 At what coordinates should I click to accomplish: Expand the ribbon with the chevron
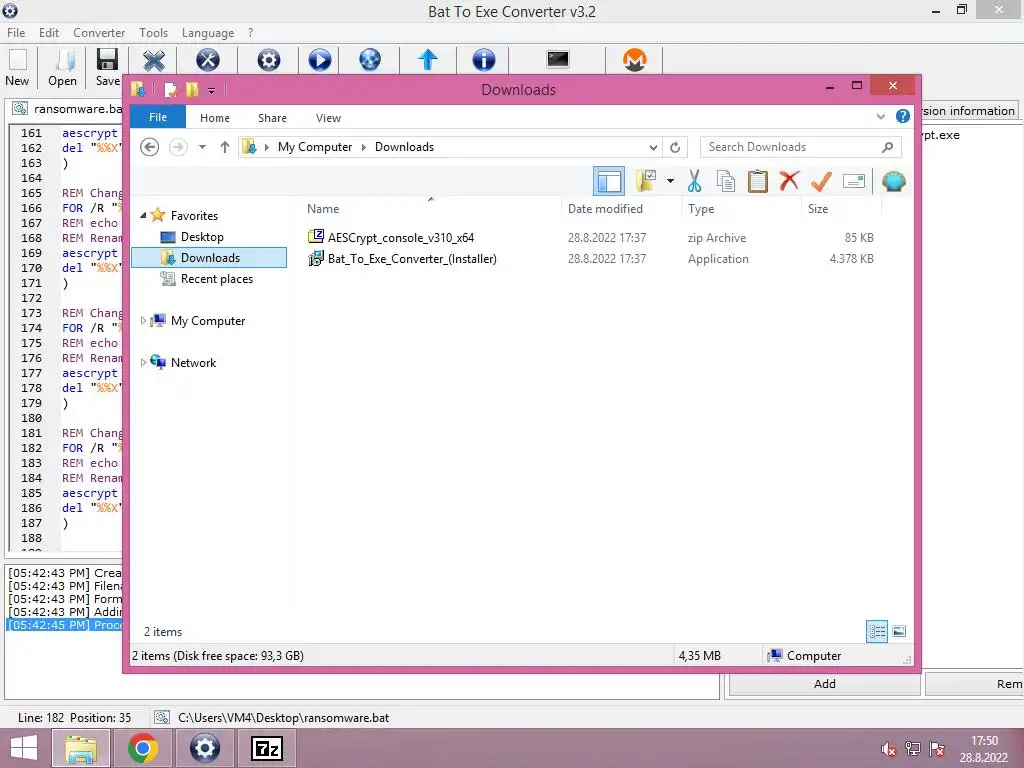tap(880, 116)
